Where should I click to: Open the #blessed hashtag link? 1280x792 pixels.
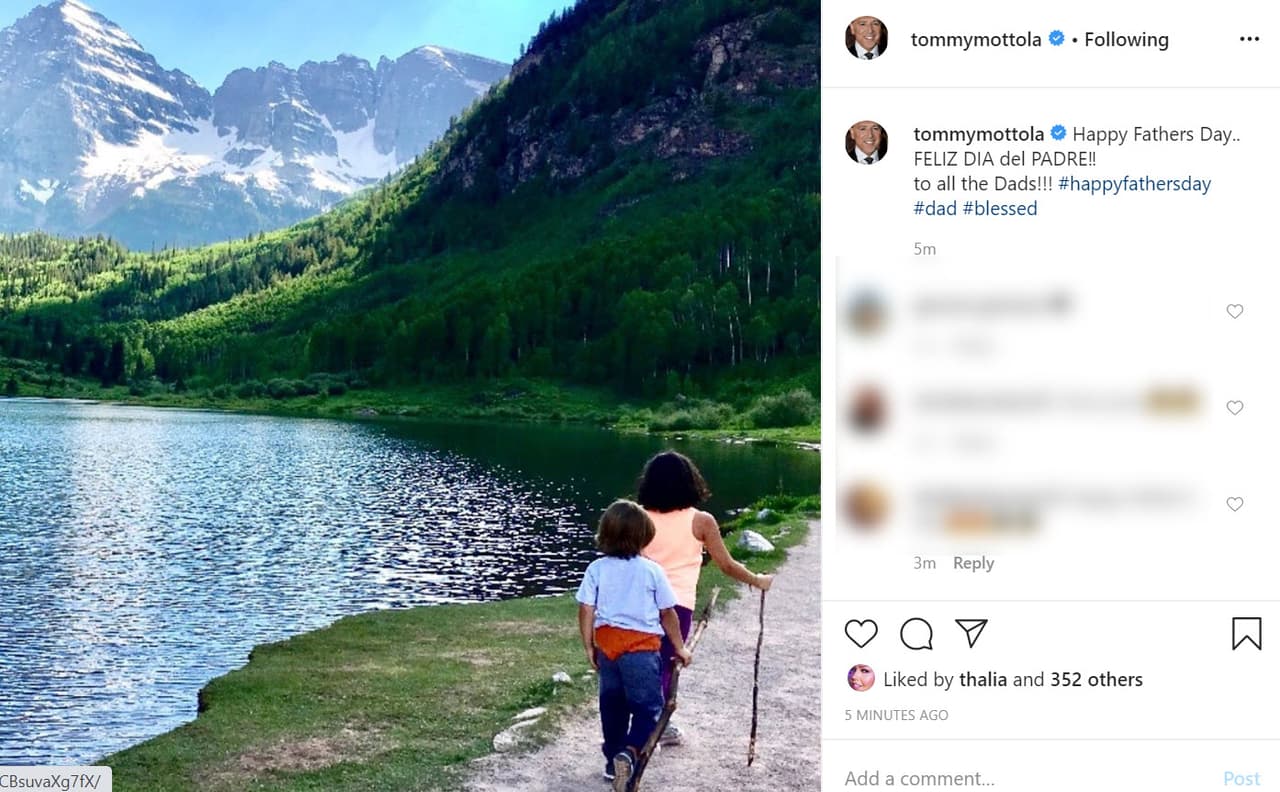pyautogui.click(x=999, y=209)
